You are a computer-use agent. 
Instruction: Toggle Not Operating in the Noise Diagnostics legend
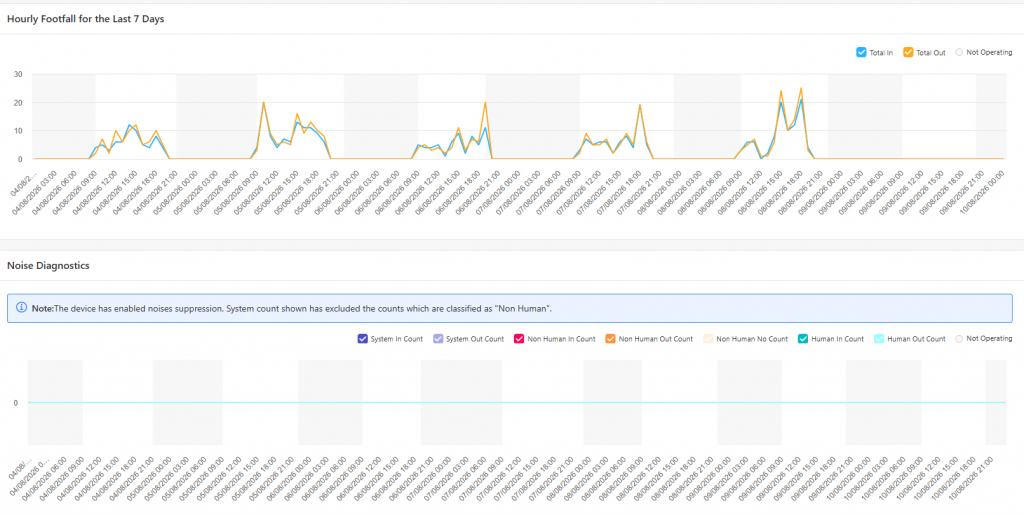pyautogui.click(x=959, y=339)
